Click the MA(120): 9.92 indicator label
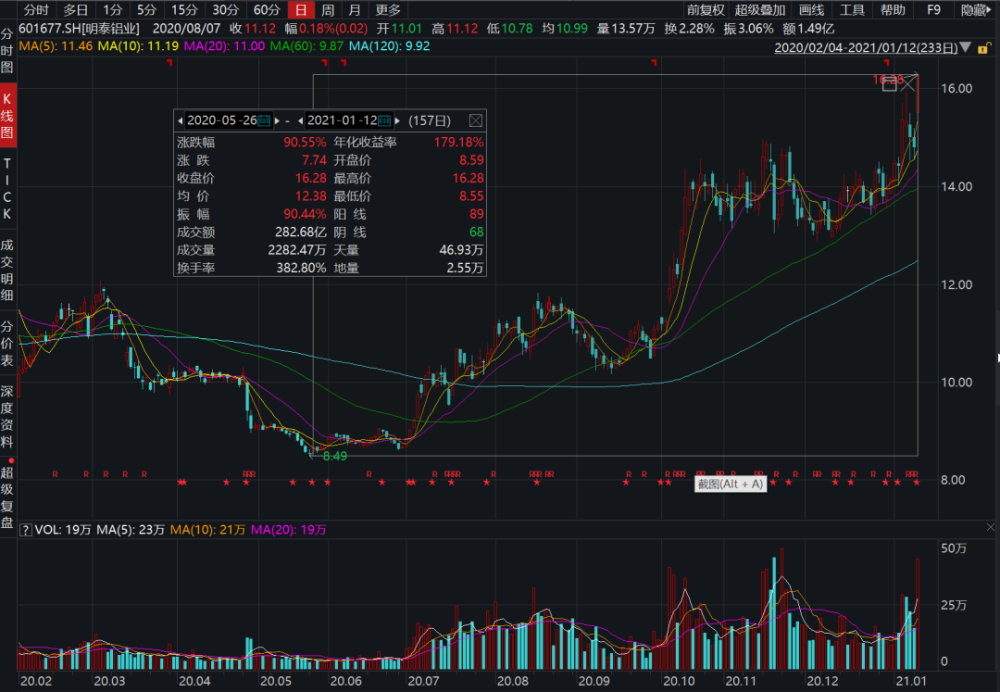 (389, 47)
